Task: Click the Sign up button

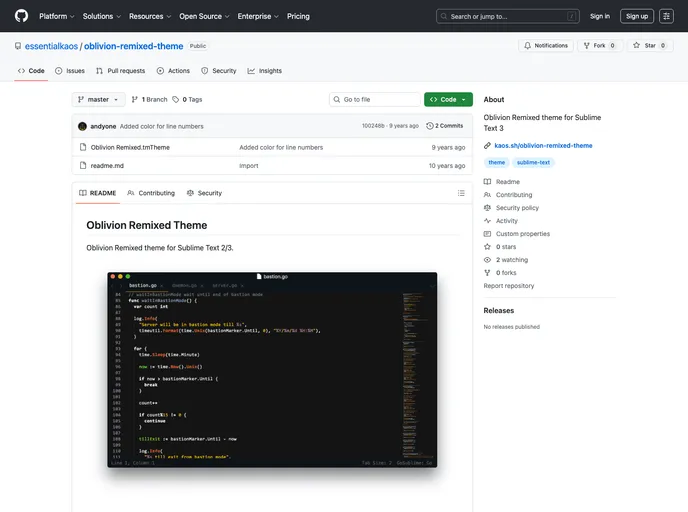Action: pyautogui.click(x=637, y=16)
